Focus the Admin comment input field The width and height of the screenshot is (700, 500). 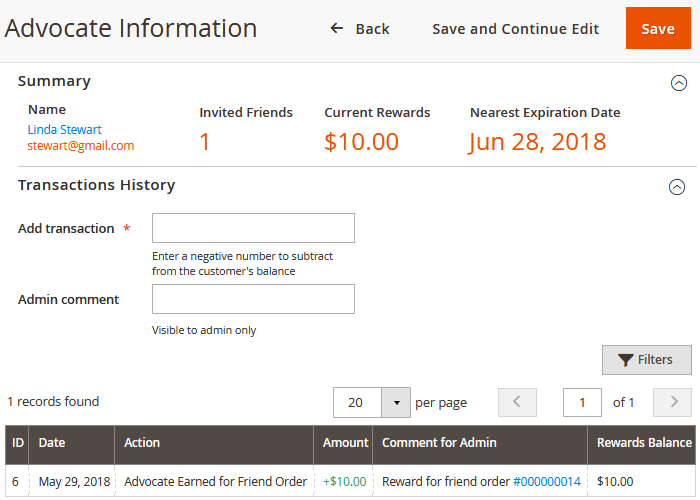click(x=253, y=299)
